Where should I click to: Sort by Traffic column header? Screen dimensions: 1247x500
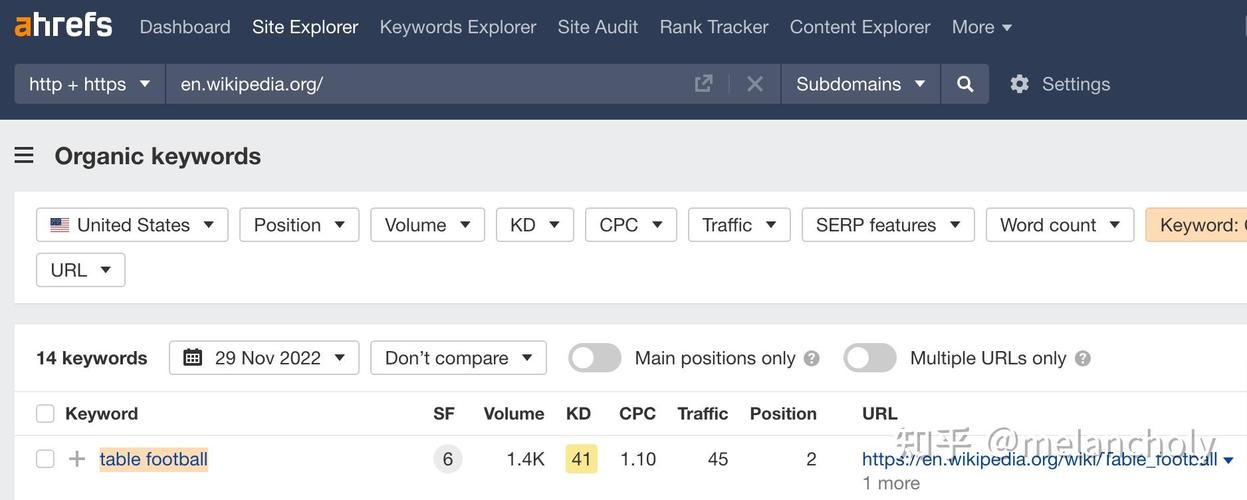703,413
